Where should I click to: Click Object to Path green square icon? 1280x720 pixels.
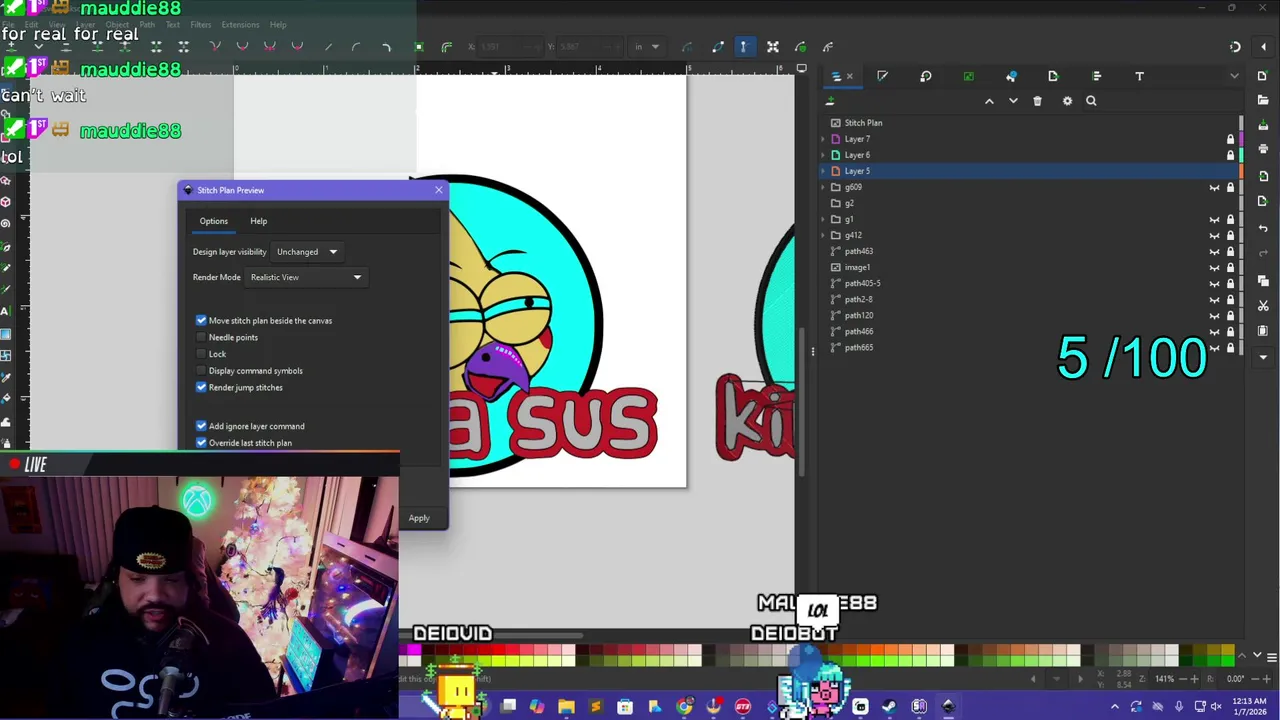point(419,47)
